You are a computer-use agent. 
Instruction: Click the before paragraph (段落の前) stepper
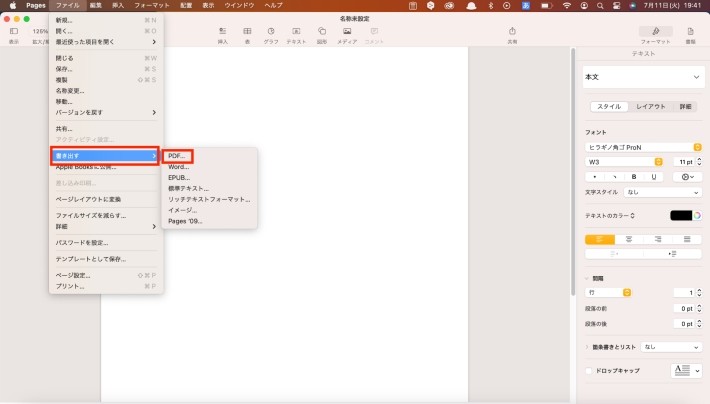pyautogui.click(x=700, y=308)
